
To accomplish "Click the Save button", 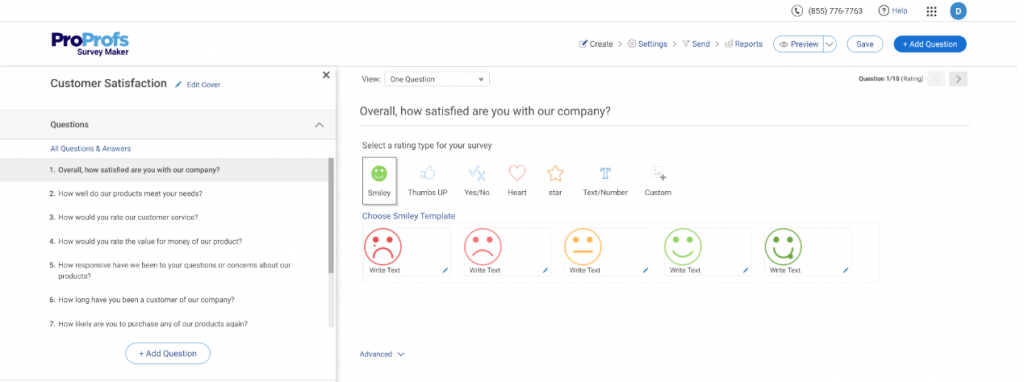I will [865, 44].
